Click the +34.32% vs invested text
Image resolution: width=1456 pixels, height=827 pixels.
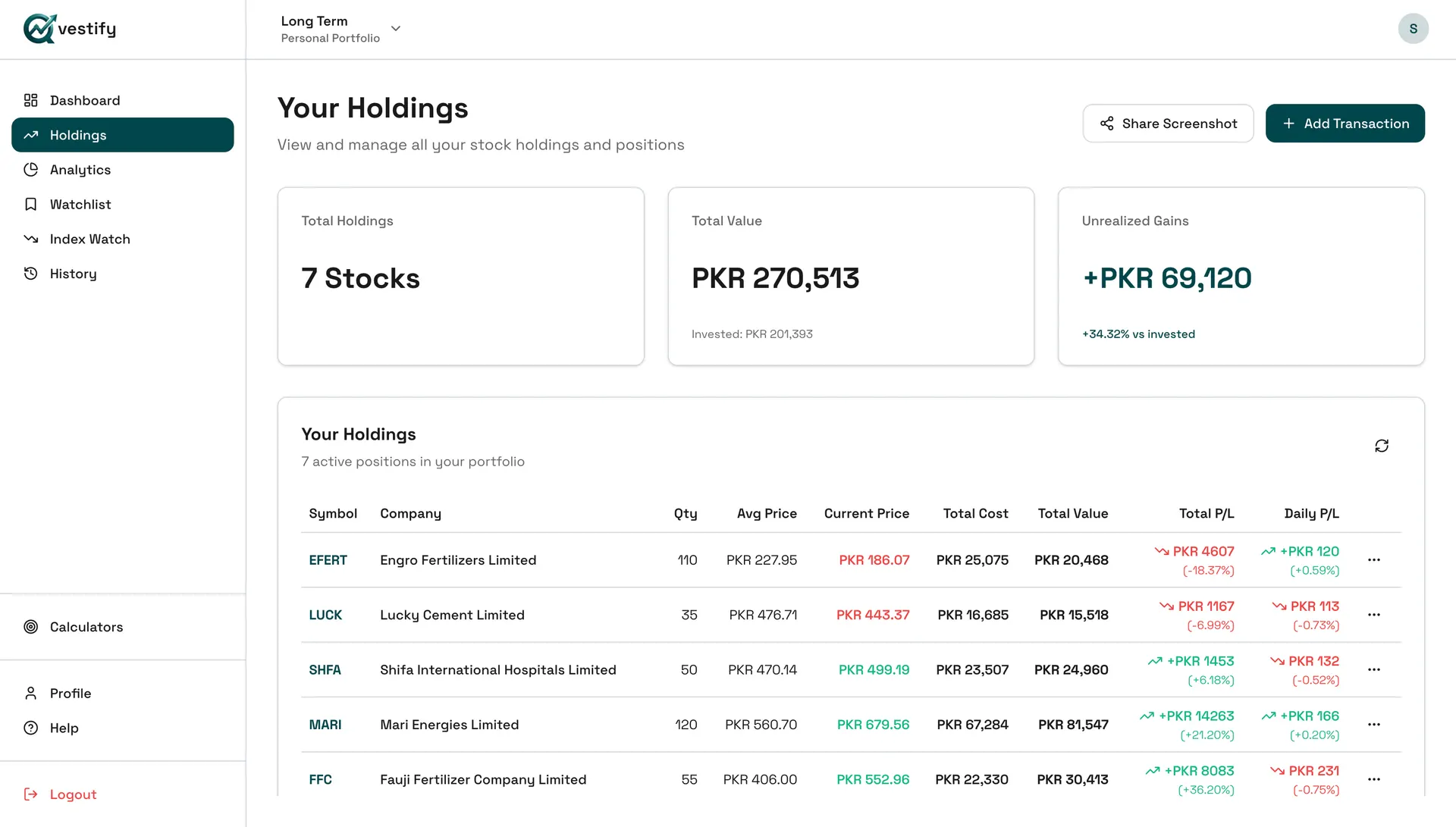pos(1138,334)
